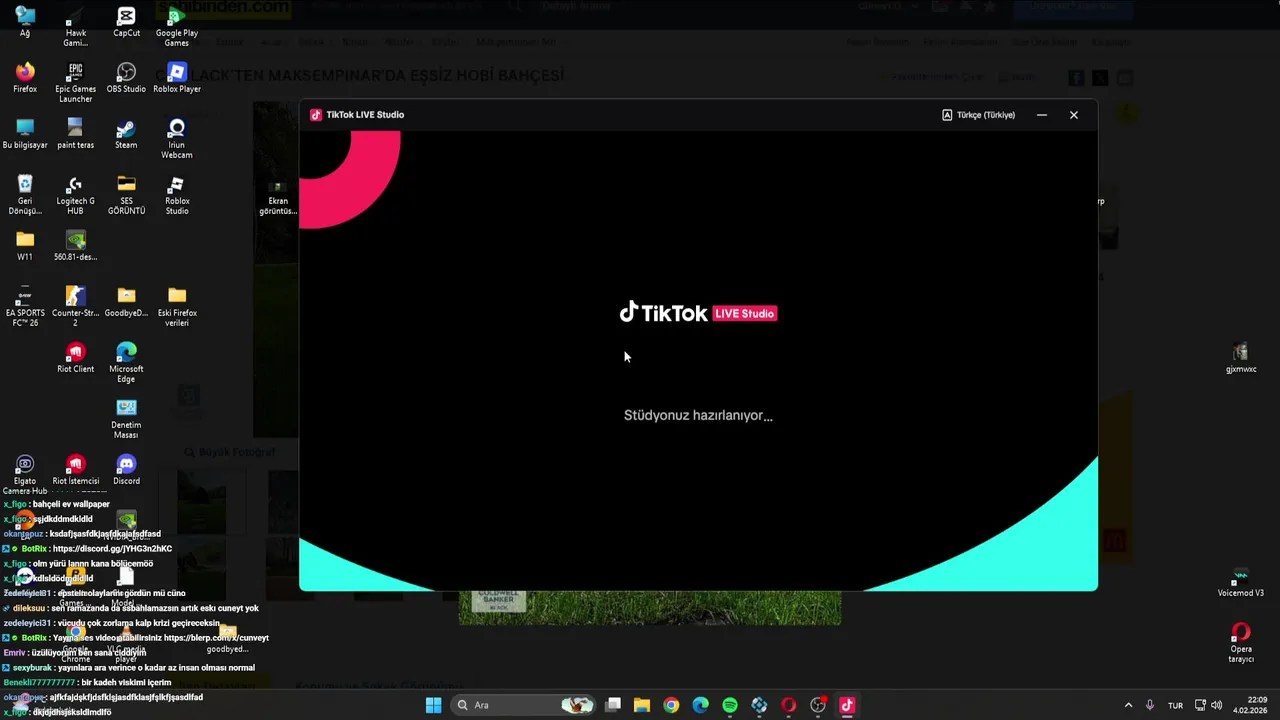Click the TikTok LIVE Studio taskbar icon

click(x=847, y=705)
